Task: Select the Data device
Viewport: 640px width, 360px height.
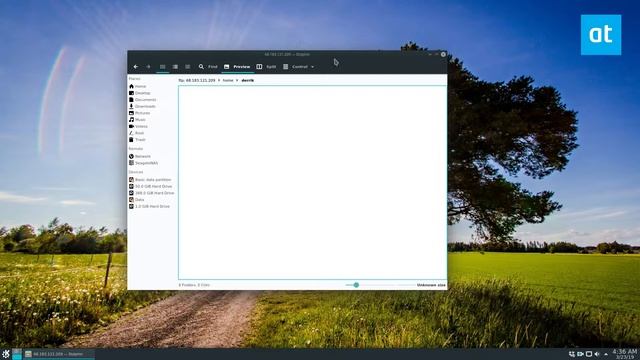Action: tap(137, 200)
